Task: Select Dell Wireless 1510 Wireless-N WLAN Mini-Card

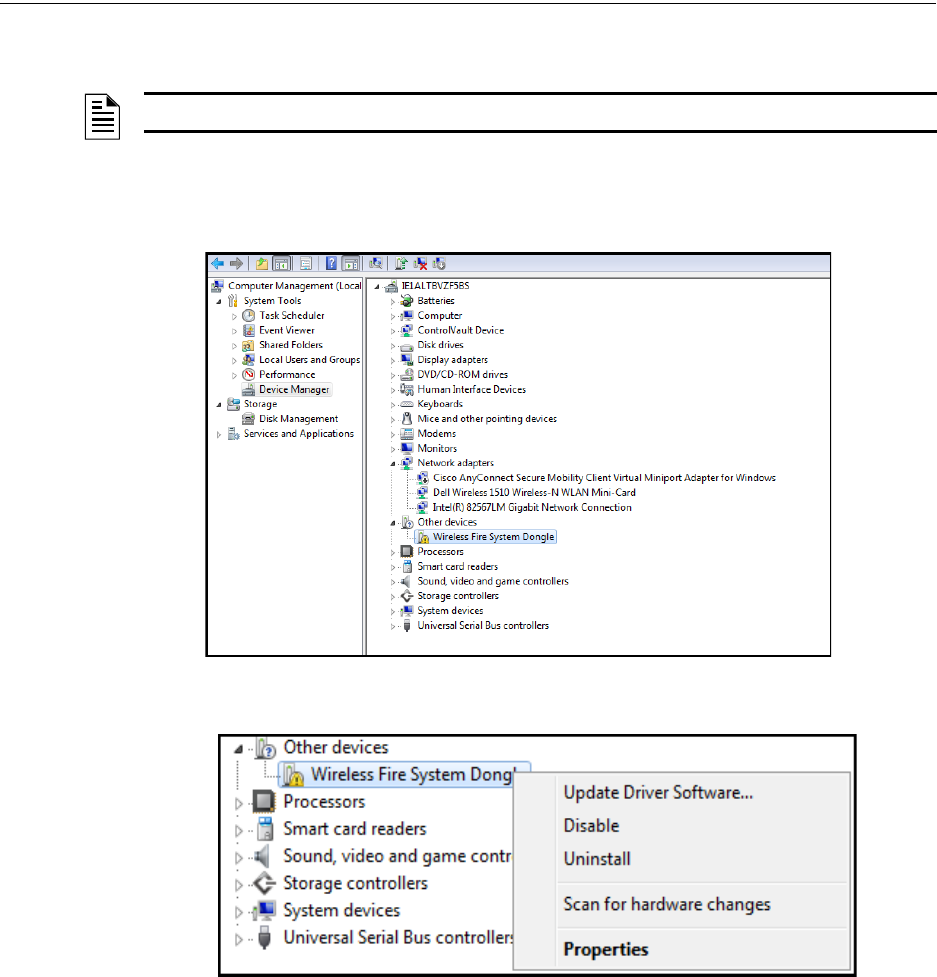Action: pyautogui.click(x=535, y=493)
